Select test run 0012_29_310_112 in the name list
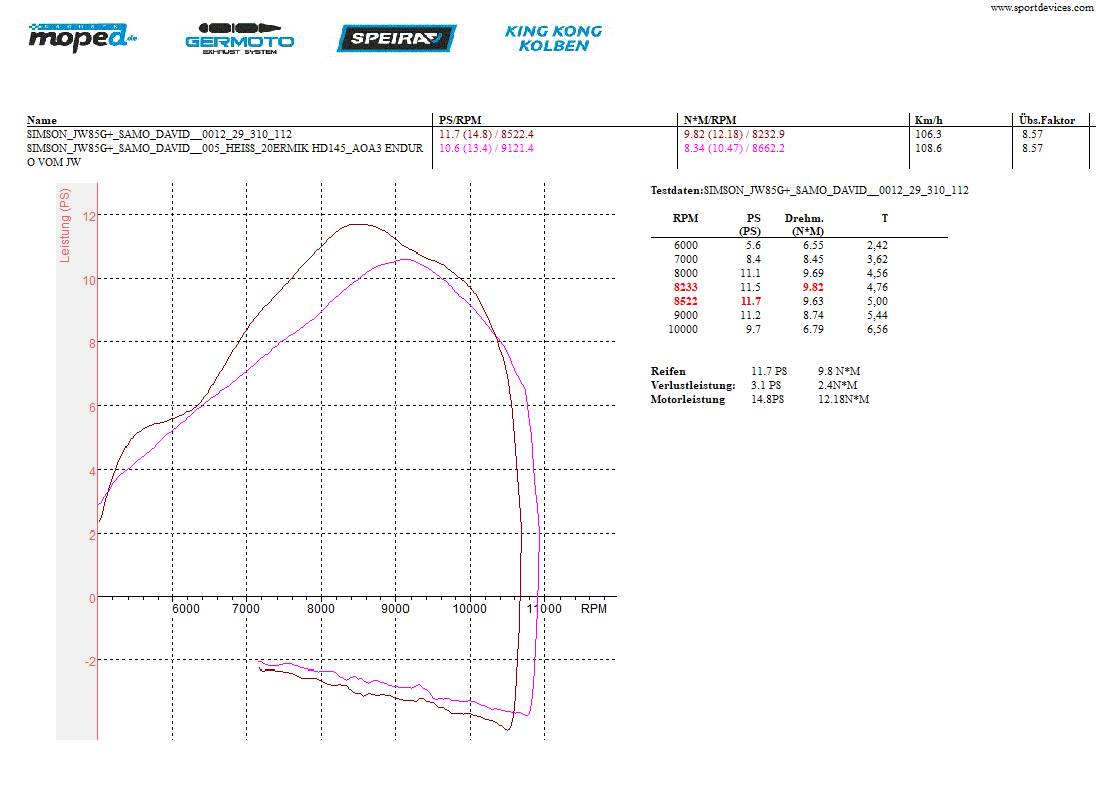The height and width of the screenshot is (790, 1118). click(x=160, y=134)
